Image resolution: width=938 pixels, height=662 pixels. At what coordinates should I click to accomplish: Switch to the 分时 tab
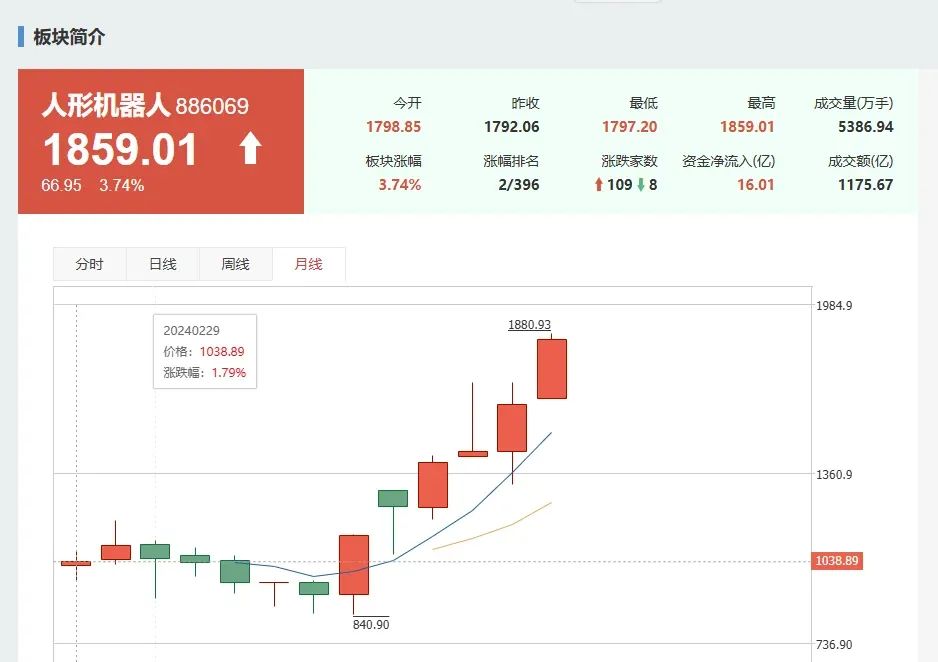click(90, 264)
